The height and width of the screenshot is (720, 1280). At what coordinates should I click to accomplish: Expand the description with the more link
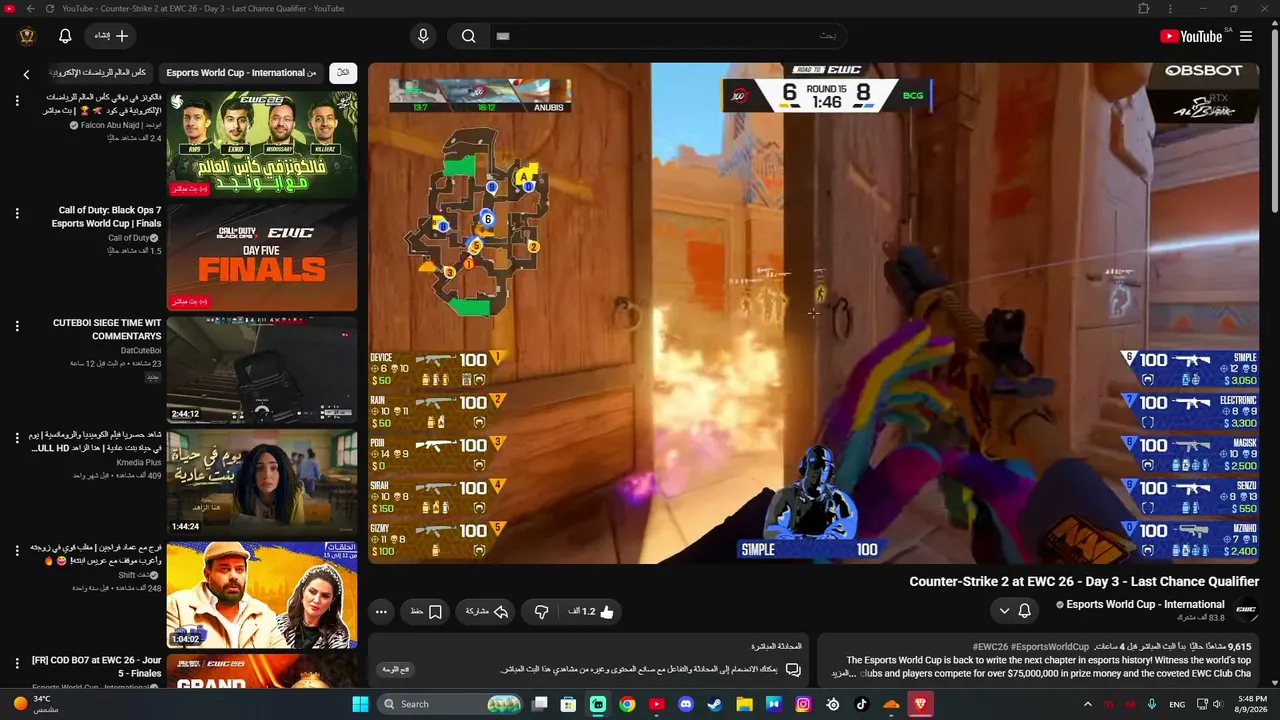click(x=842, y=673)
